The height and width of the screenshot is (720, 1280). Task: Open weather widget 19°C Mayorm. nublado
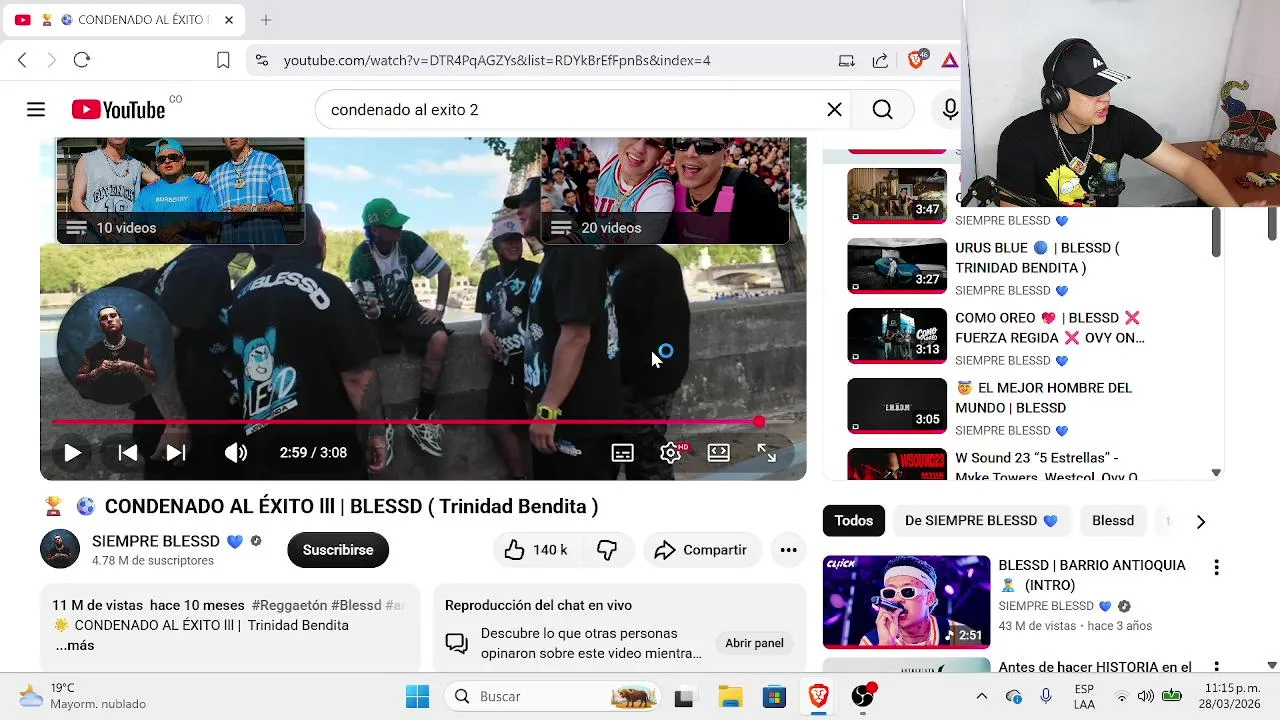tap(82, 696)
